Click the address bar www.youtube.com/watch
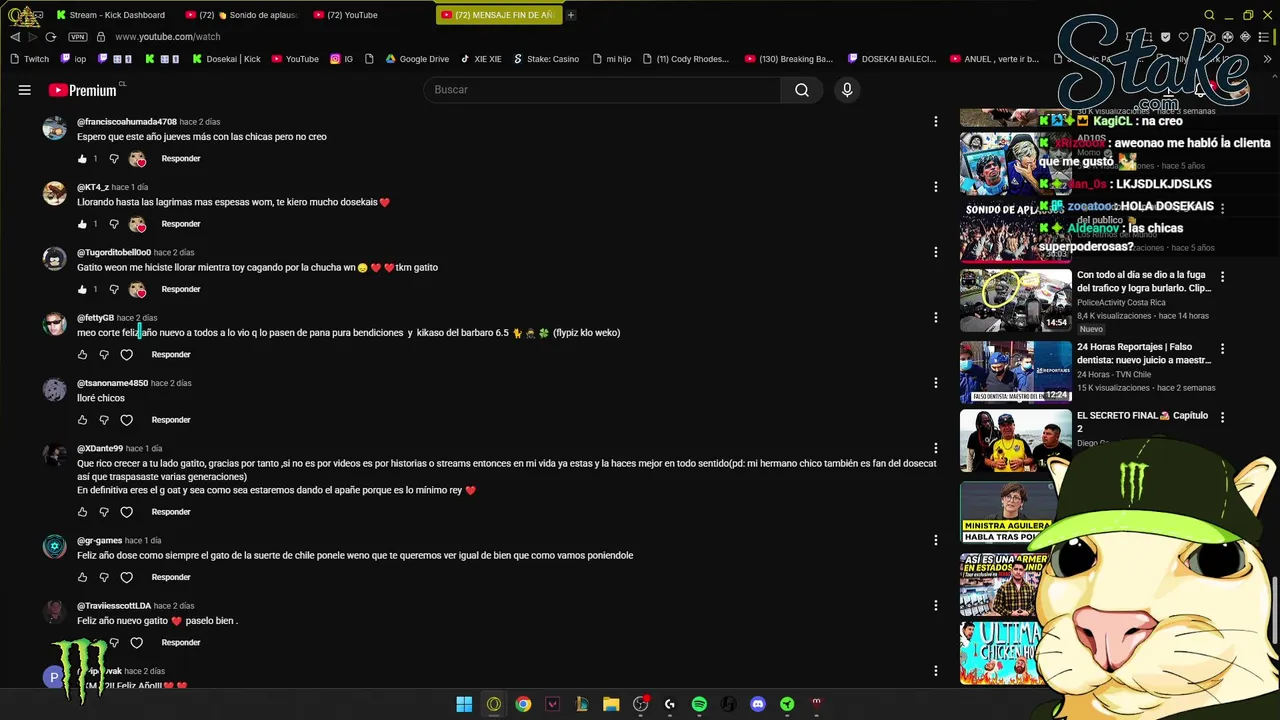This screenshot has height=720, width=1280. click(167, 37)
